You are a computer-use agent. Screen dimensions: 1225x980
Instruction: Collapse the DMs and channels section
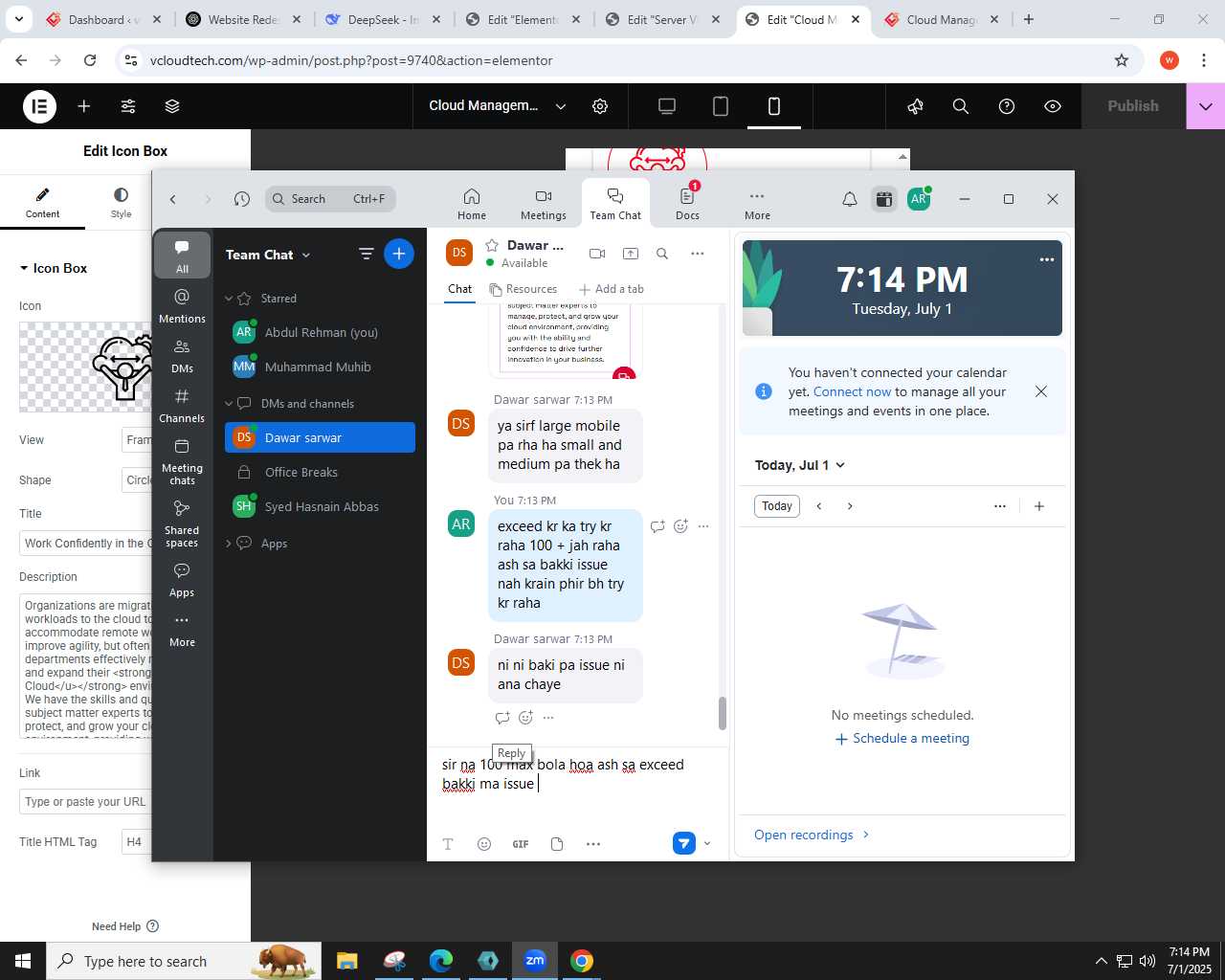(x=229, y=404)
